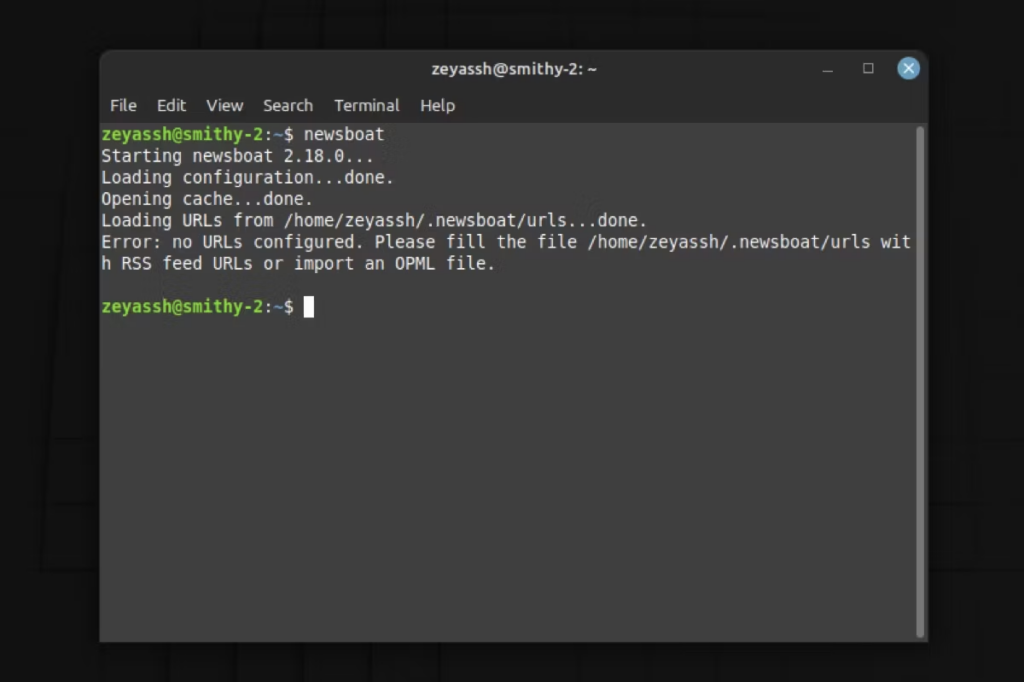Minimize the terminal window
Viewport: 1024px width, 682px height.
[827, 69]
